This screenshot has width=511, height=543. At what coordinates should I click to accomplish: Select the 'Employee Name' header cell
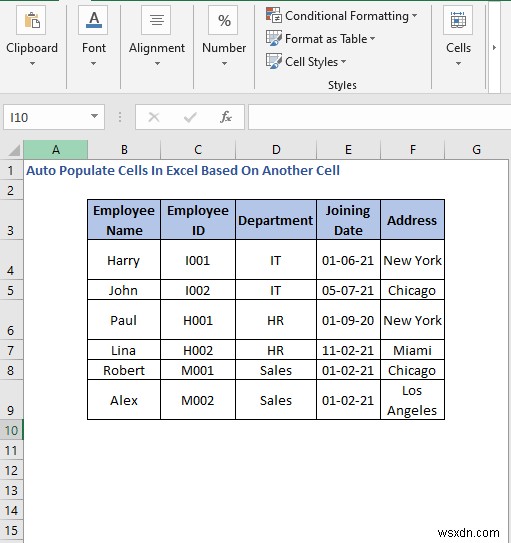[x=124, y=220]
